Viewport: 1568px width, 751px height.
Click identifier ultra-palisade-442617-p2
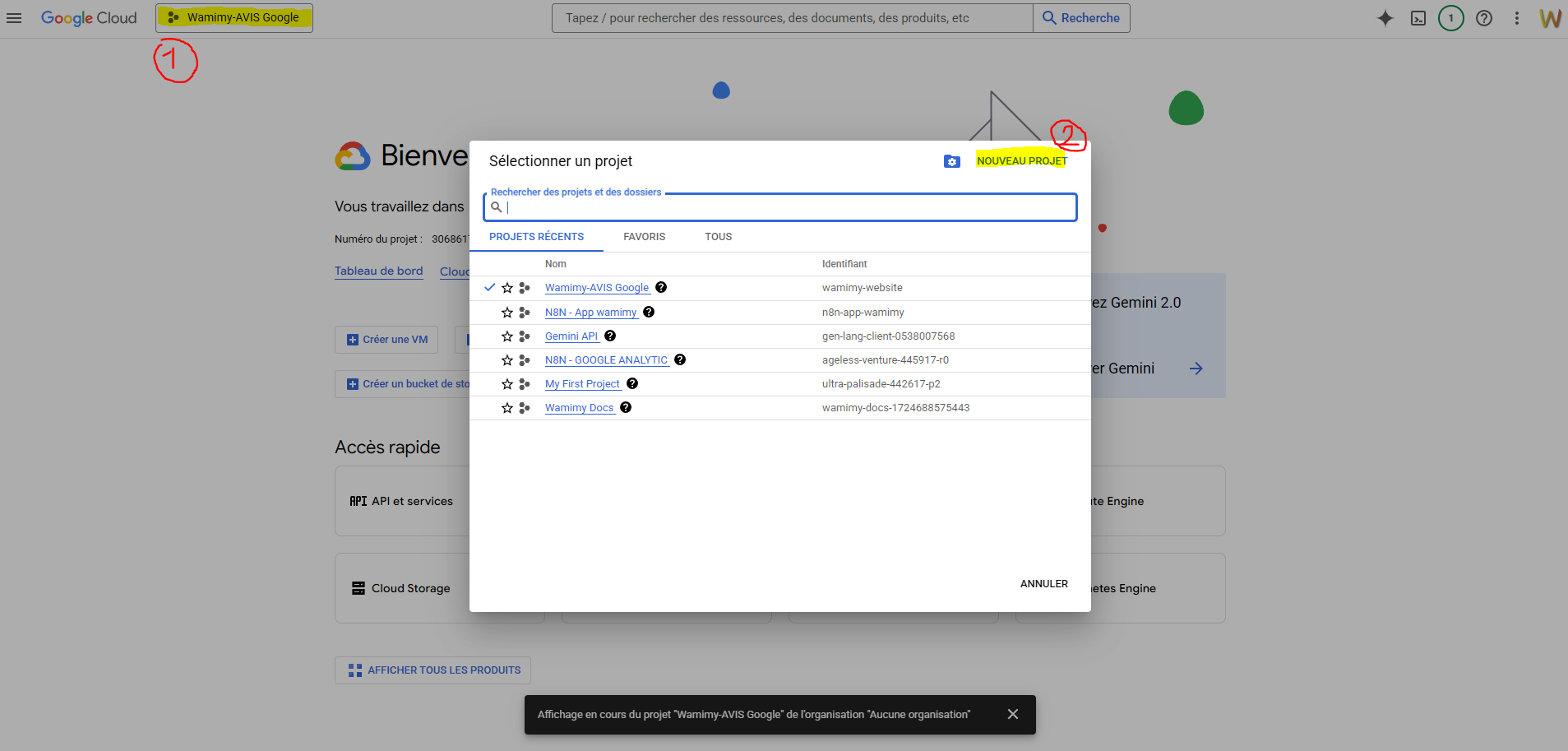pyautogui.click(x=881, y=384)
